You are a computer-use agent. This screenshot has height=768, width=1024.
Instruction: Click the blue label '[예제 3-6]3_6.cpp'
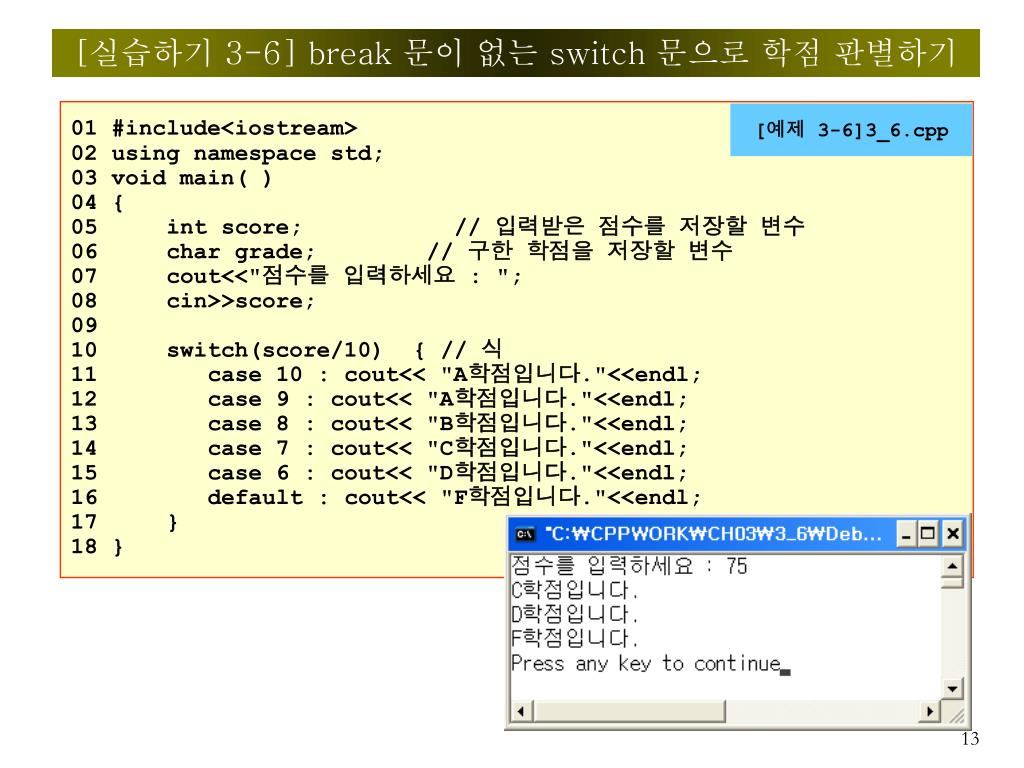(852, 130)
